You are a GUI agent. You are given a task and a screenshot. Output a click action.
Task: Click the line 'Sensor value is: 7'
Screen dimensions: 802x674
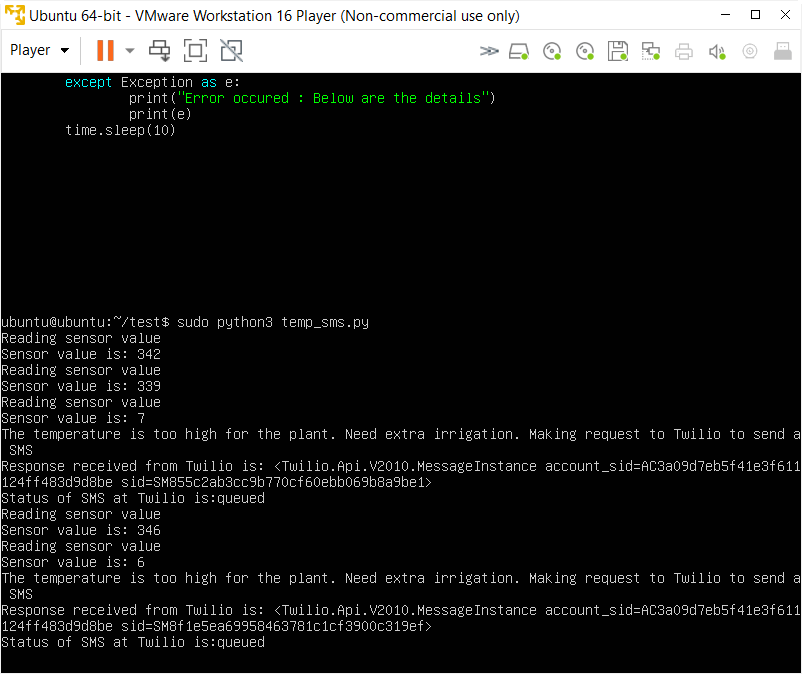coord(73,418)
